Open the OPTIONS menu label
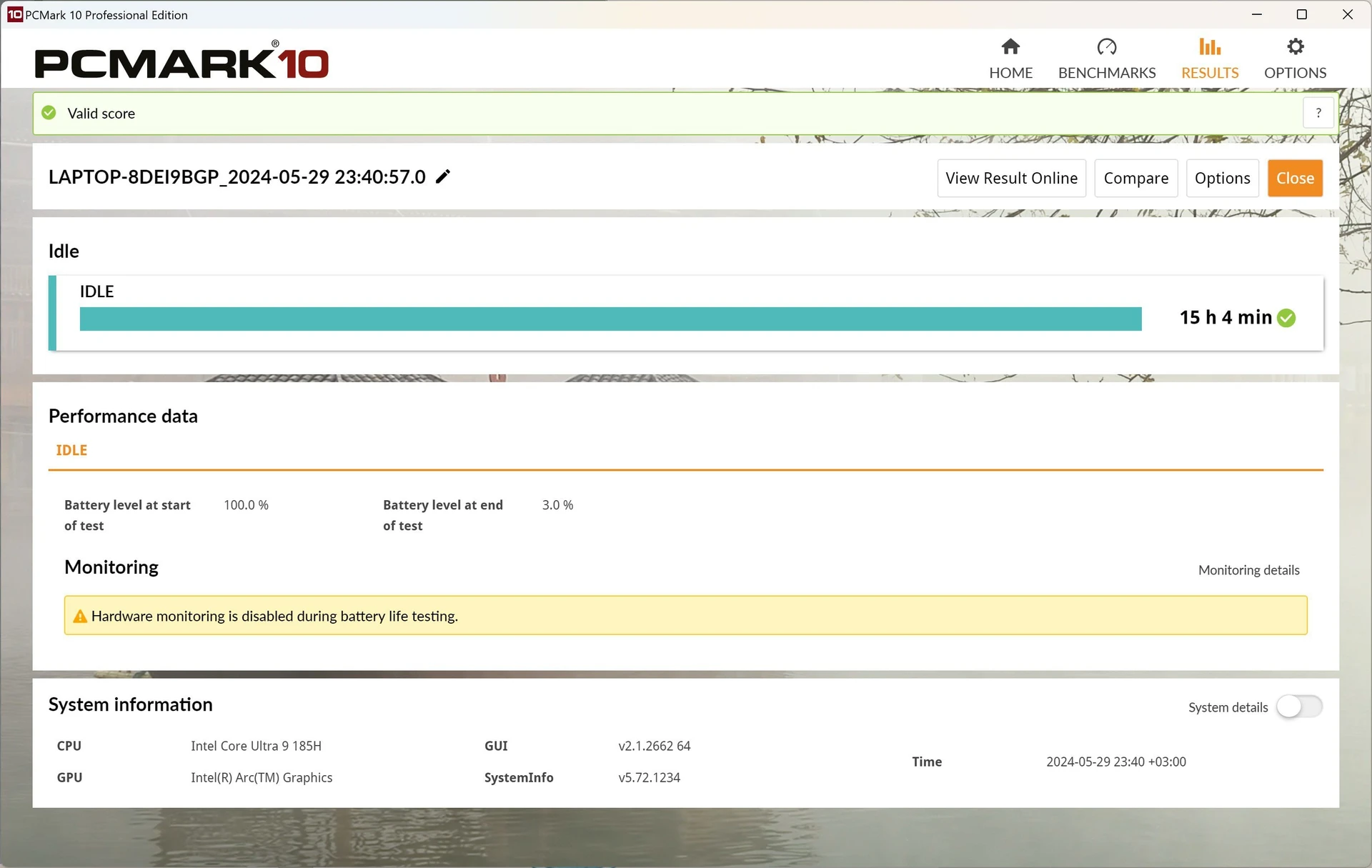This screenshot has width=1372, height=868. click(1295, 73)
